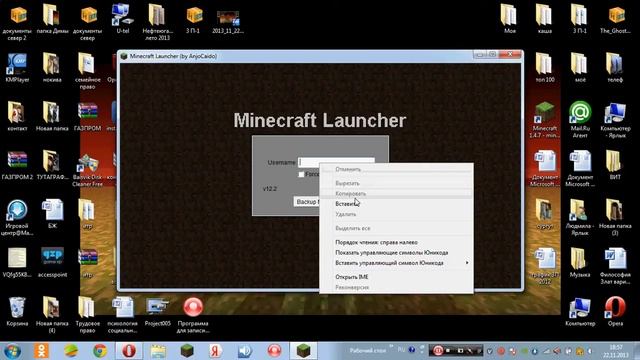Open the Opera desktop shortcut
This screenshot has height=360, width=640.
(x=615, y=312)
